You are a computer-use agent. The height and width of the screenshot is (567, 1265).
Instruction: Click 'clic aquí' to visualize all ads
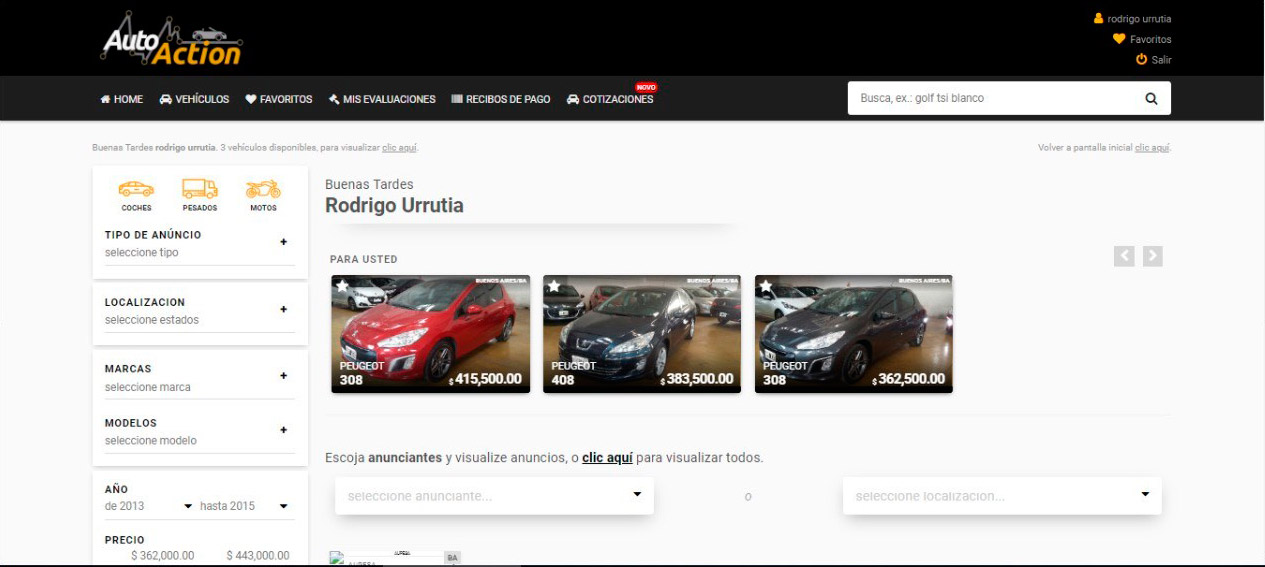click(x=607, y=458)
